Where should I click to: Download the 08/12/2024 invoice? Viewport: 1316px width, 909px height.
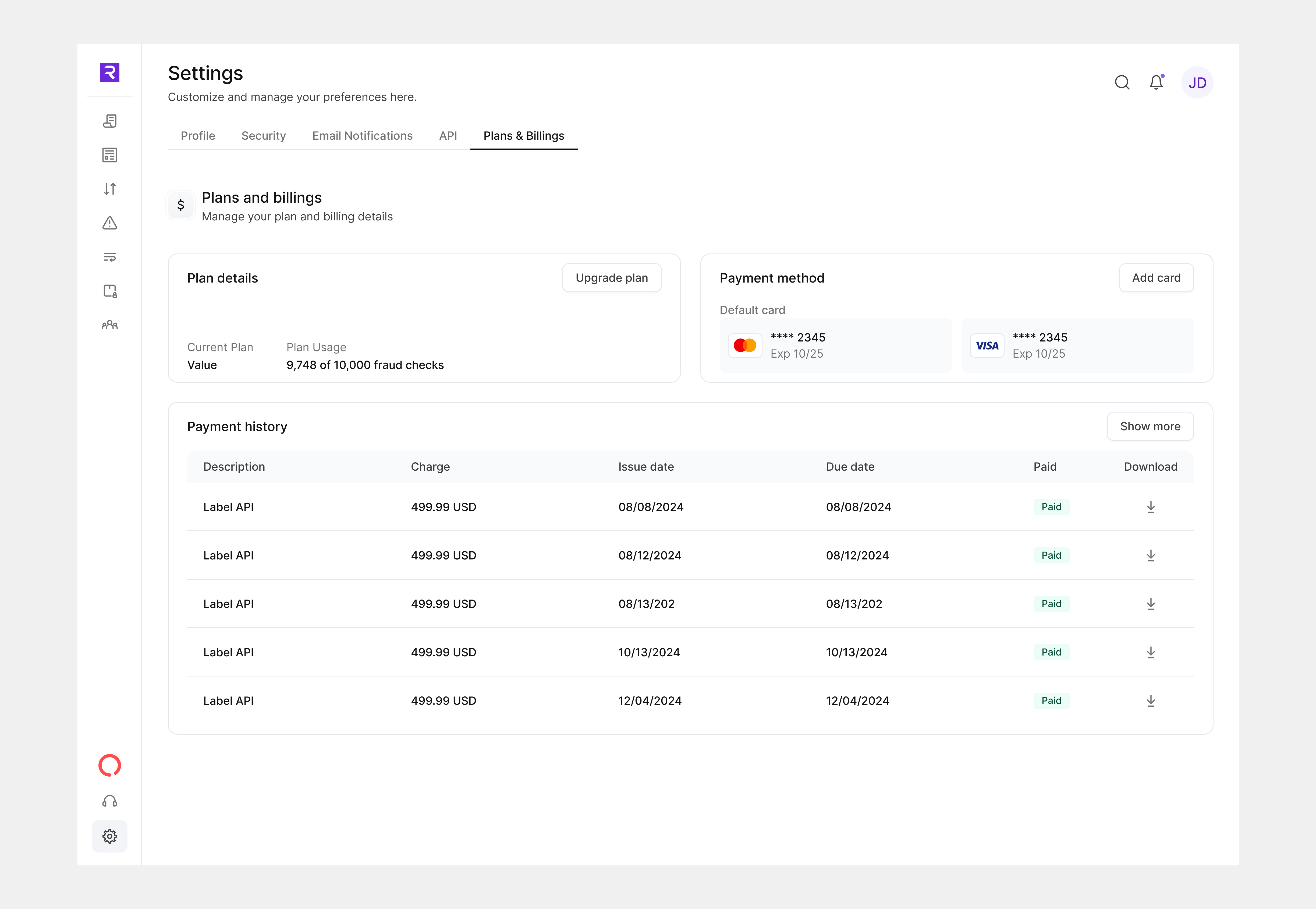click(x=1150, y=555)
